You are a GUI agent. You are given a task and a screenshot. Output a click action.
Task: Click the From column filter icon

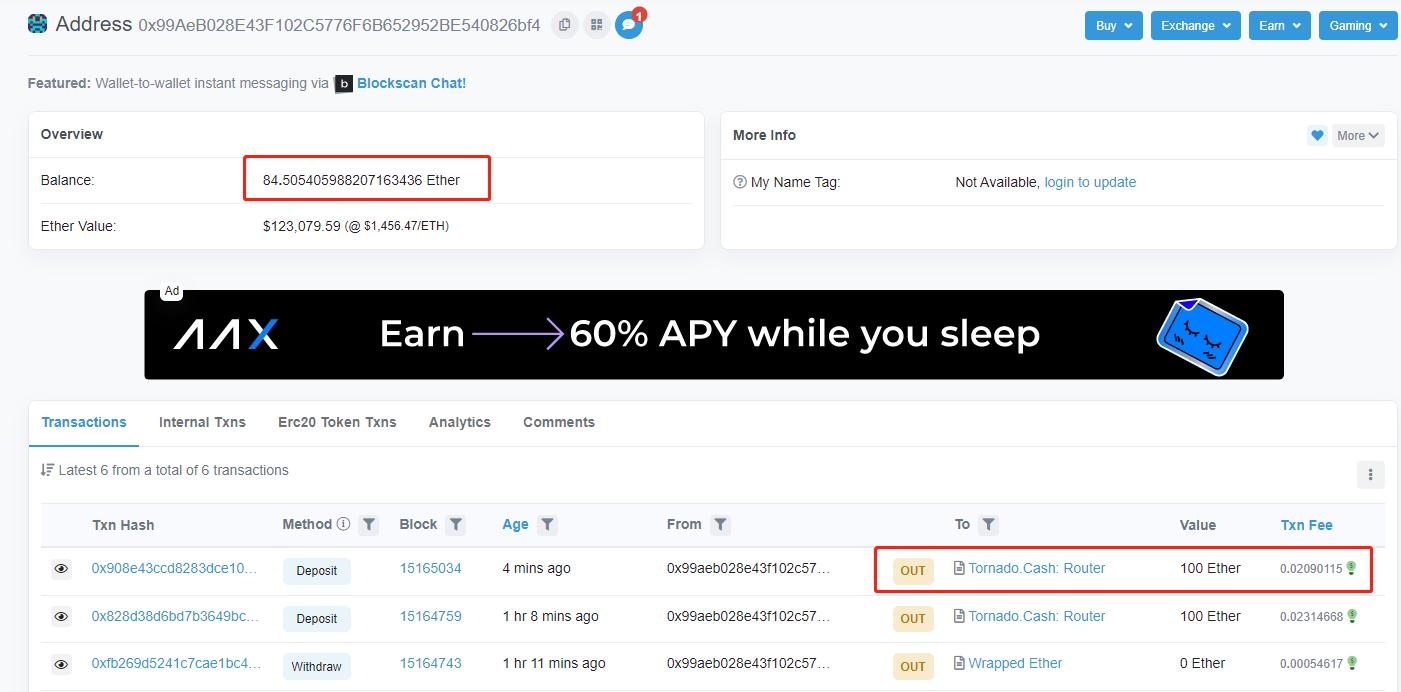point(720,525)
